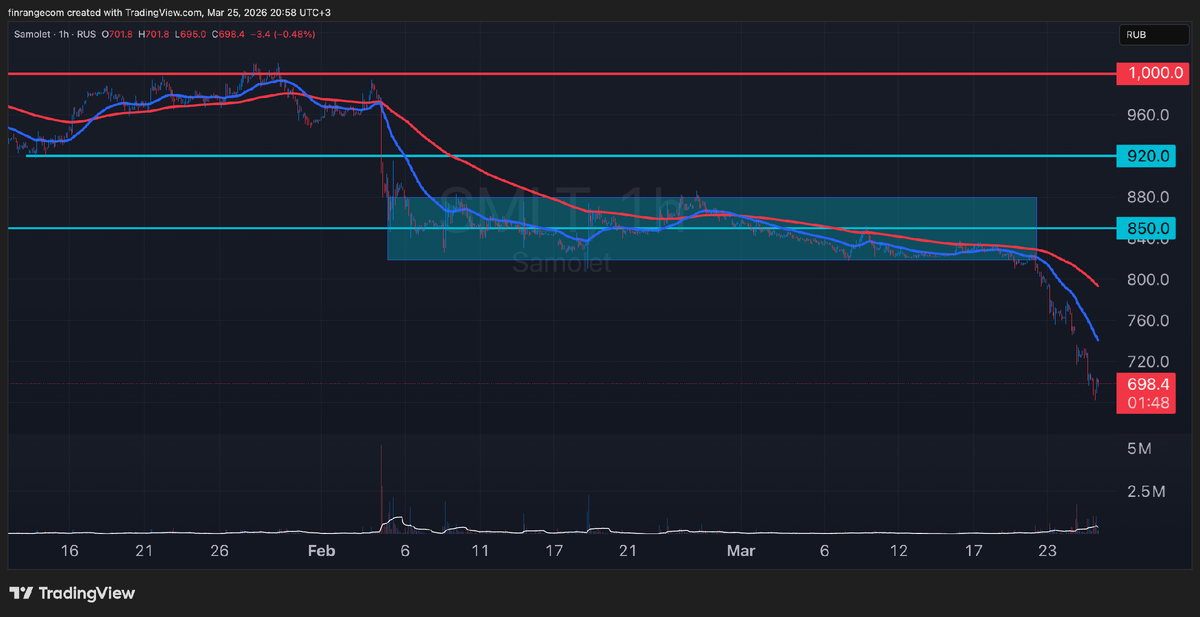This screenshot has height=617, width=1200.
Task: Click the 01:48 bar countdown label
Action: (1146, 403)
